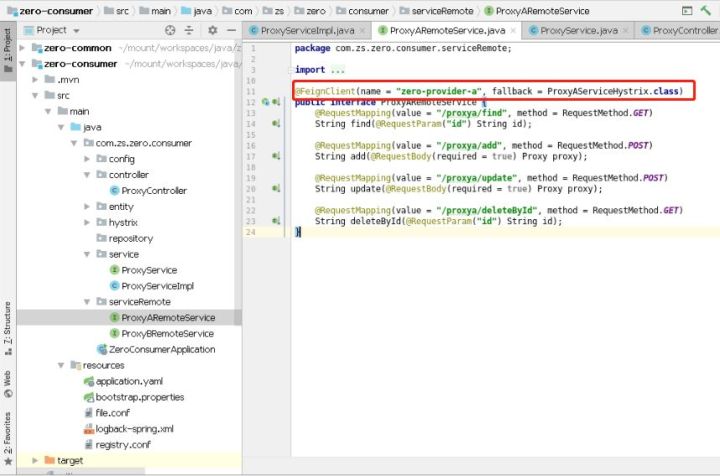Click ProxyARemoteService breadcrumb
720x476 pixels.
pyautogui.click(x=537, y=11)
